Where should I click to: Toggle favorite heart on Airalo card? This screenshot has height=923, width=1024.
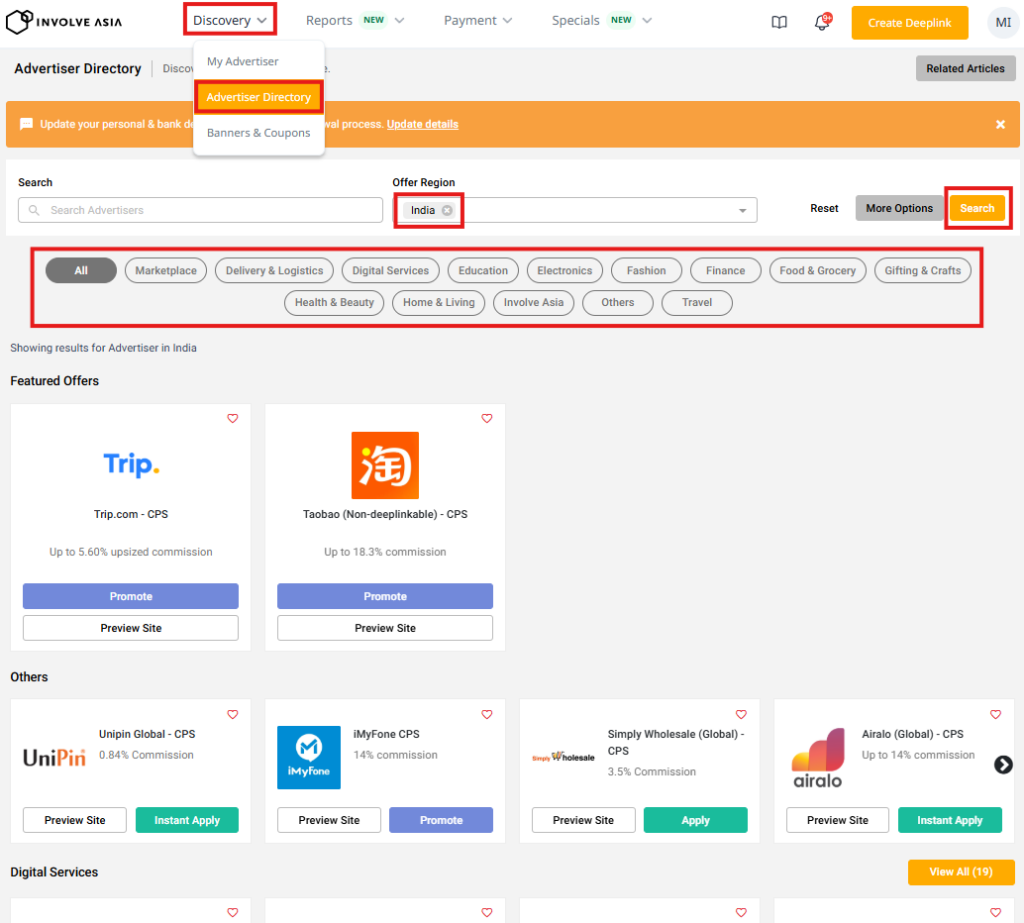(995, 715)
